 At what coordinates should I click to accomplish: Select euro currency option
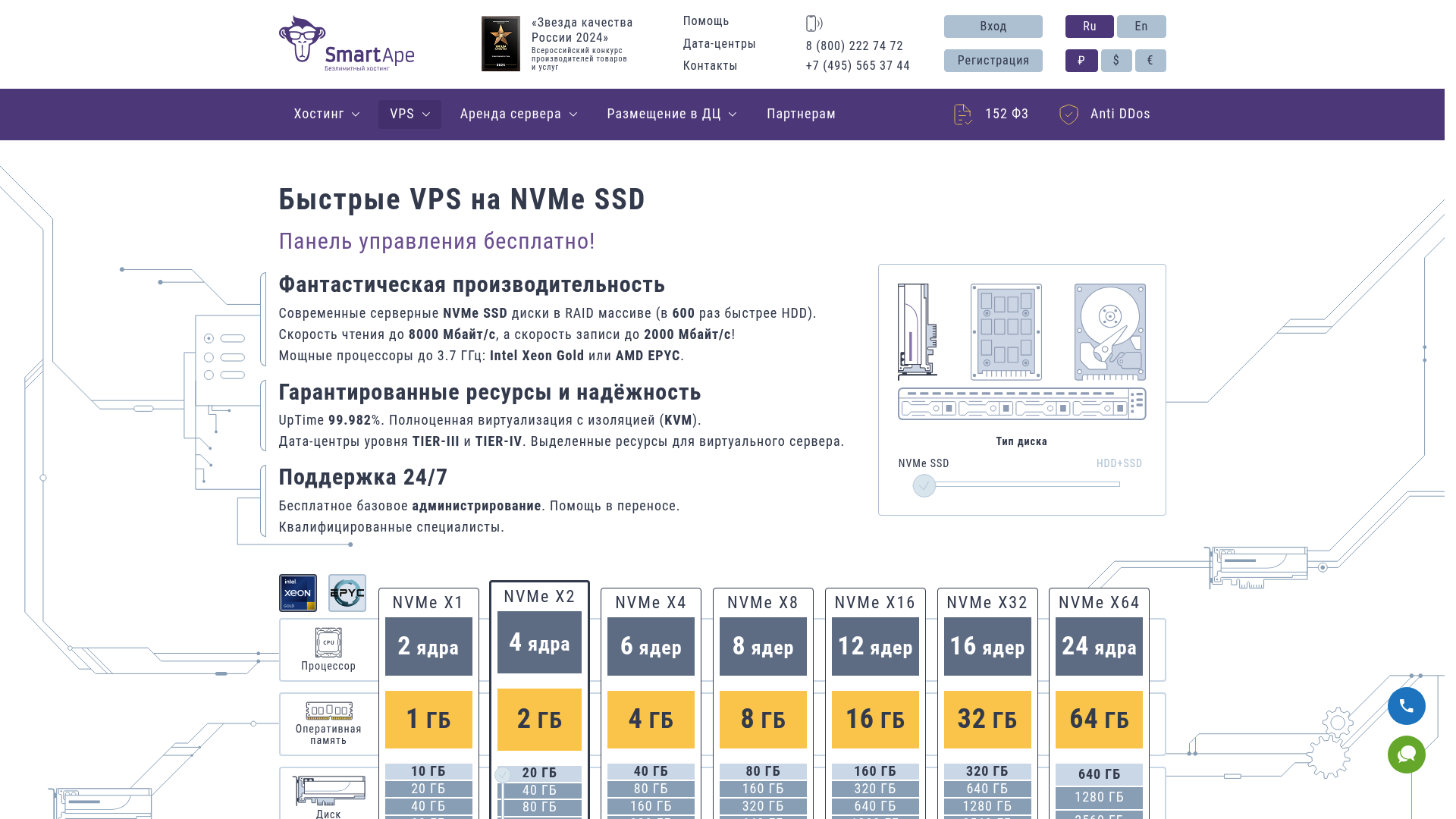click(1150, 61)
